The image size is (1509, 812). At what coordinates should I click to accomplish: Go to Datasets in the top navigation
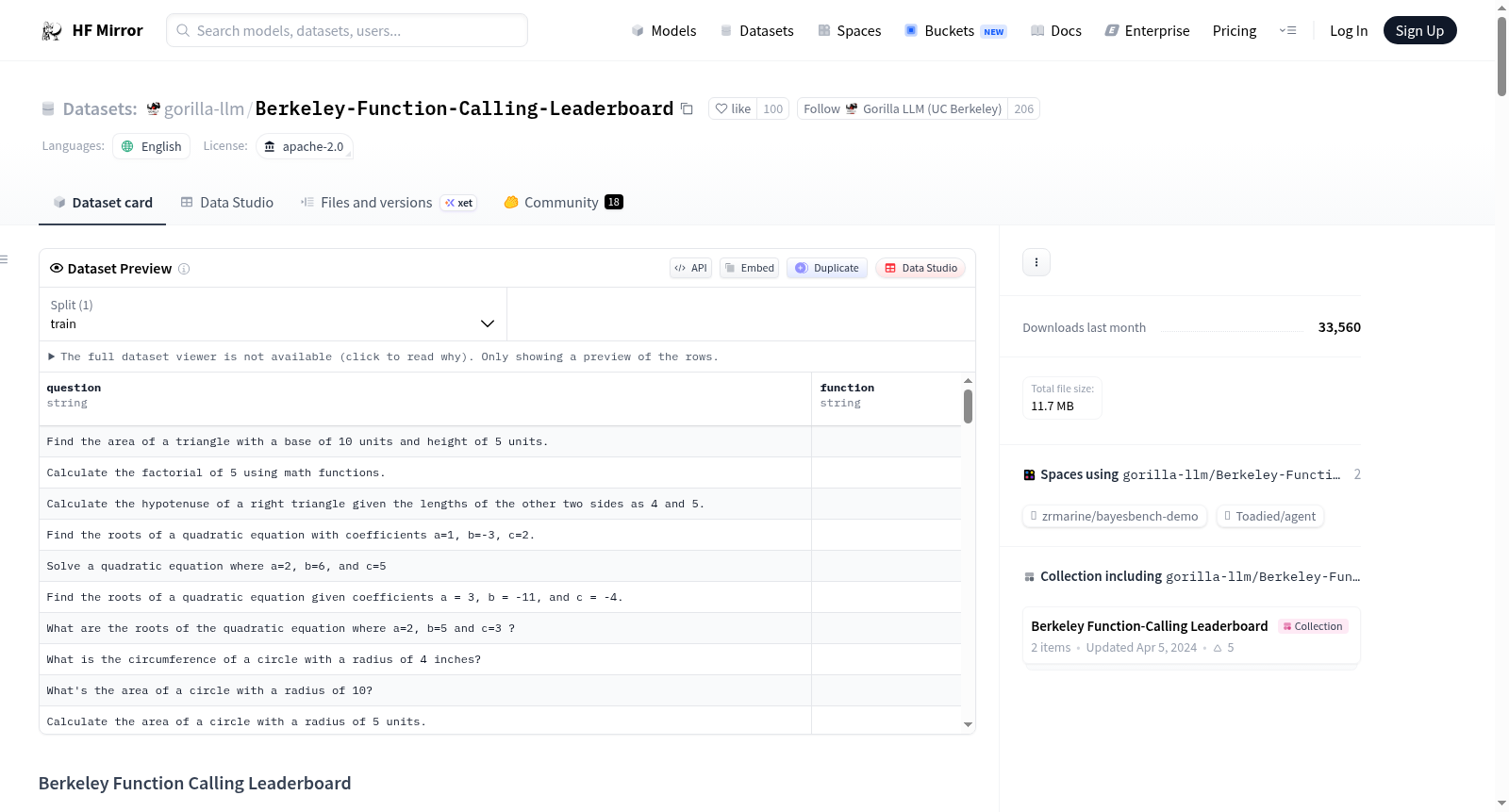tap(757, 31)
